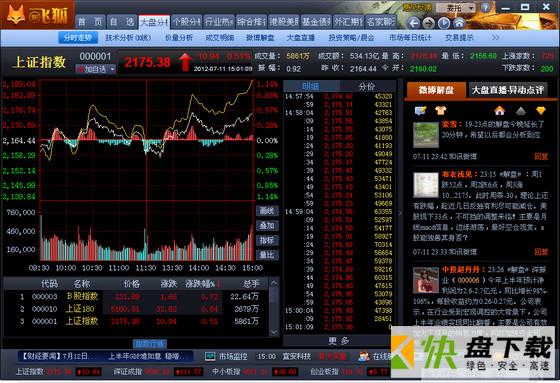560x383 pixels.
Task: Open the 名家聊股 tab
Action: pyautogui.click(x=381, y=22)
